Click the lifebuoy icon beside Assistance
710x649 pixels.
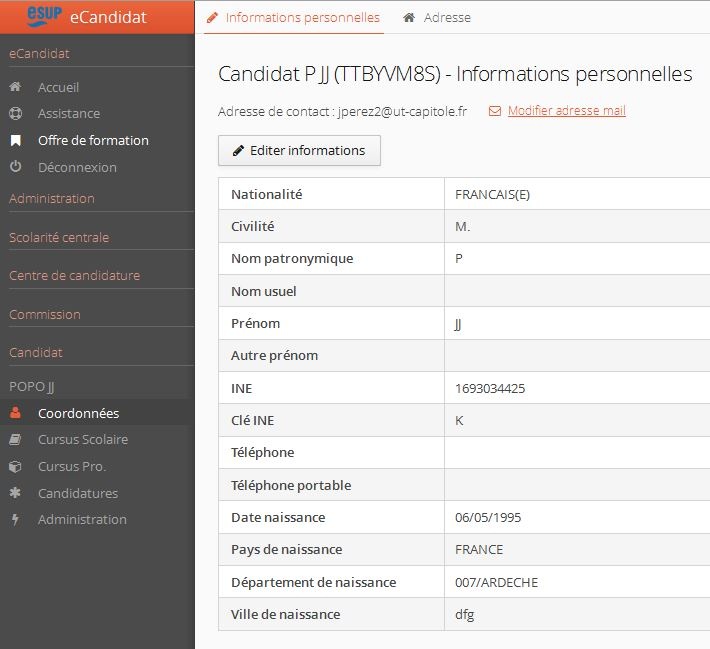point(15,114)
